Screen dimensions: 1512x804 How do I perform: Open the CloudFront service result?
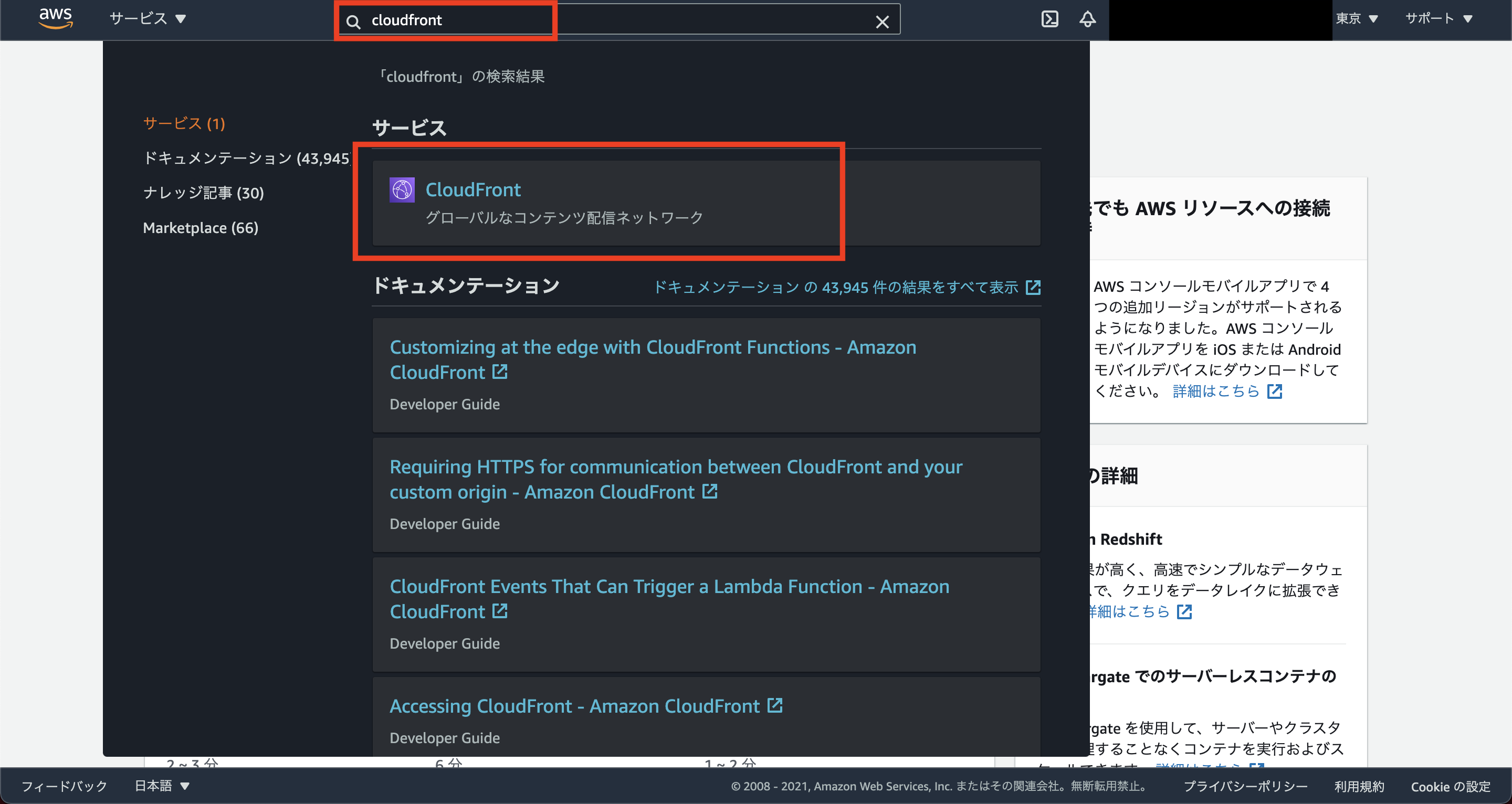click(474, 189)
